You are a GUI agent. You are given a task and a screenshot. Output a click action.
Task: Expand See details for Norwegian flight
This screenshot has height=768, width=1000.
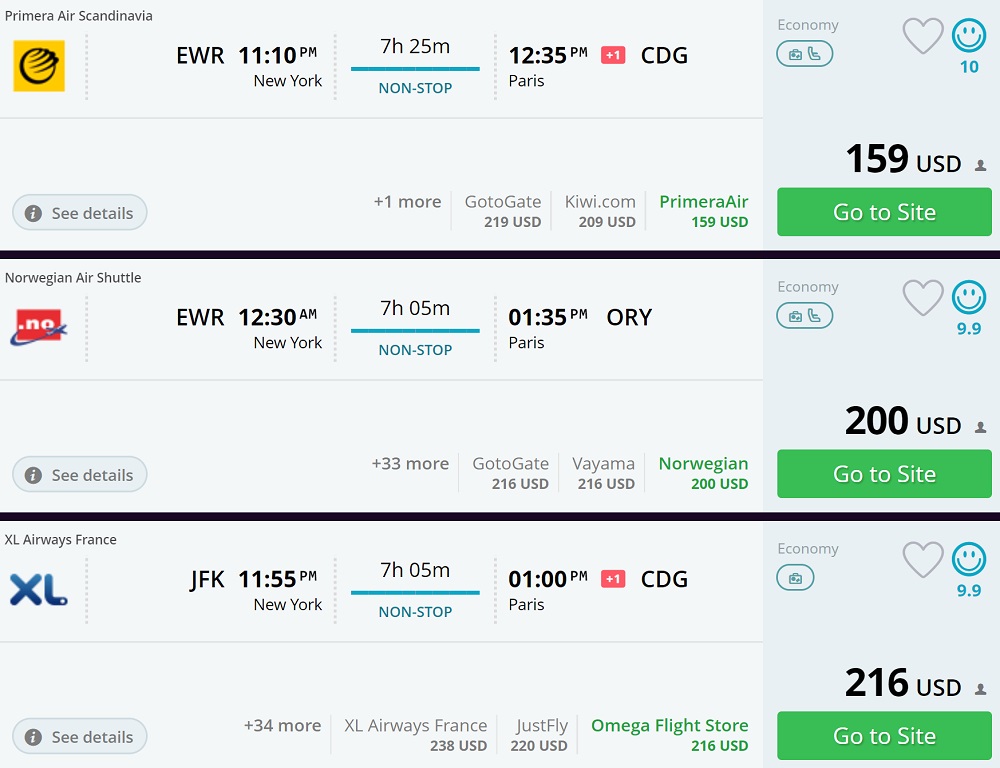click(80, 475)
